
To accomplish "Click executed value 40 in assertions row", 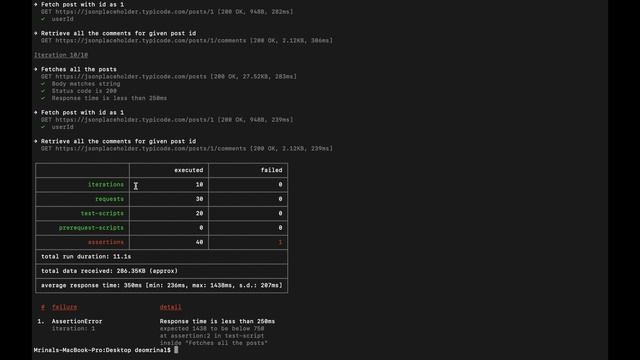I will 199,242.
